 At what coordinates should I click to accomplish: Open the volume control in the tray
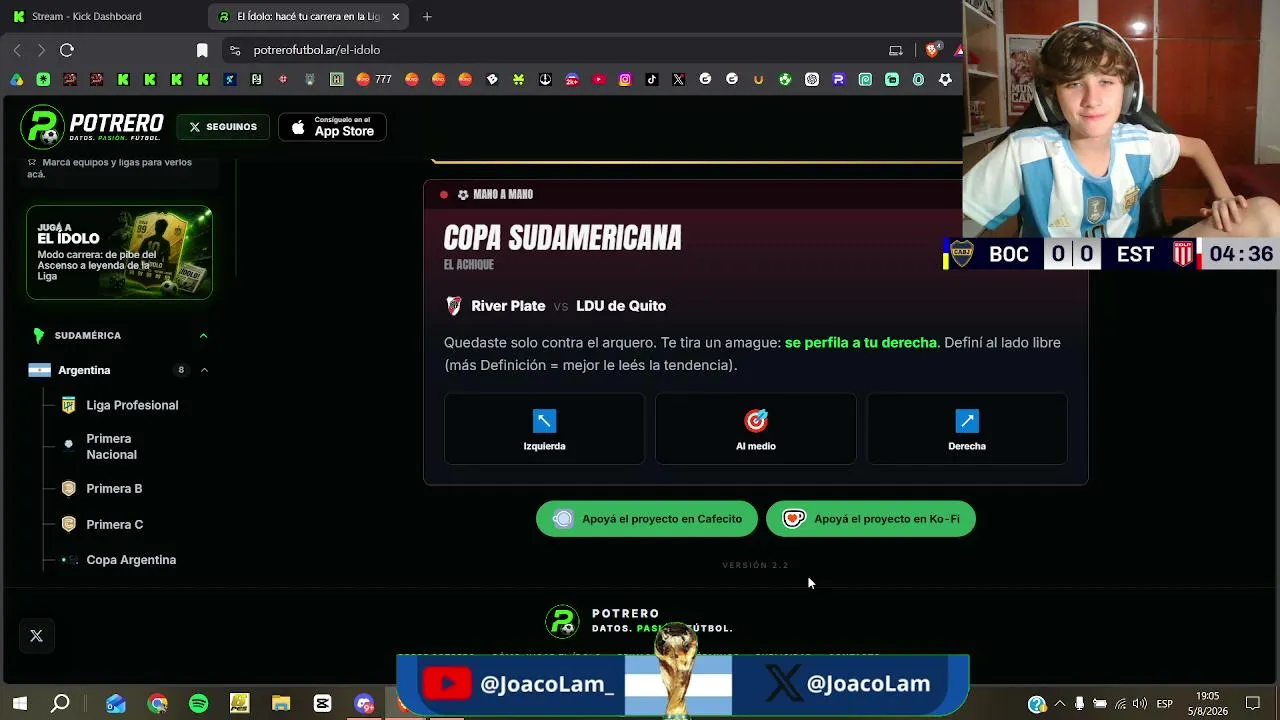[x=1140, y=704]
